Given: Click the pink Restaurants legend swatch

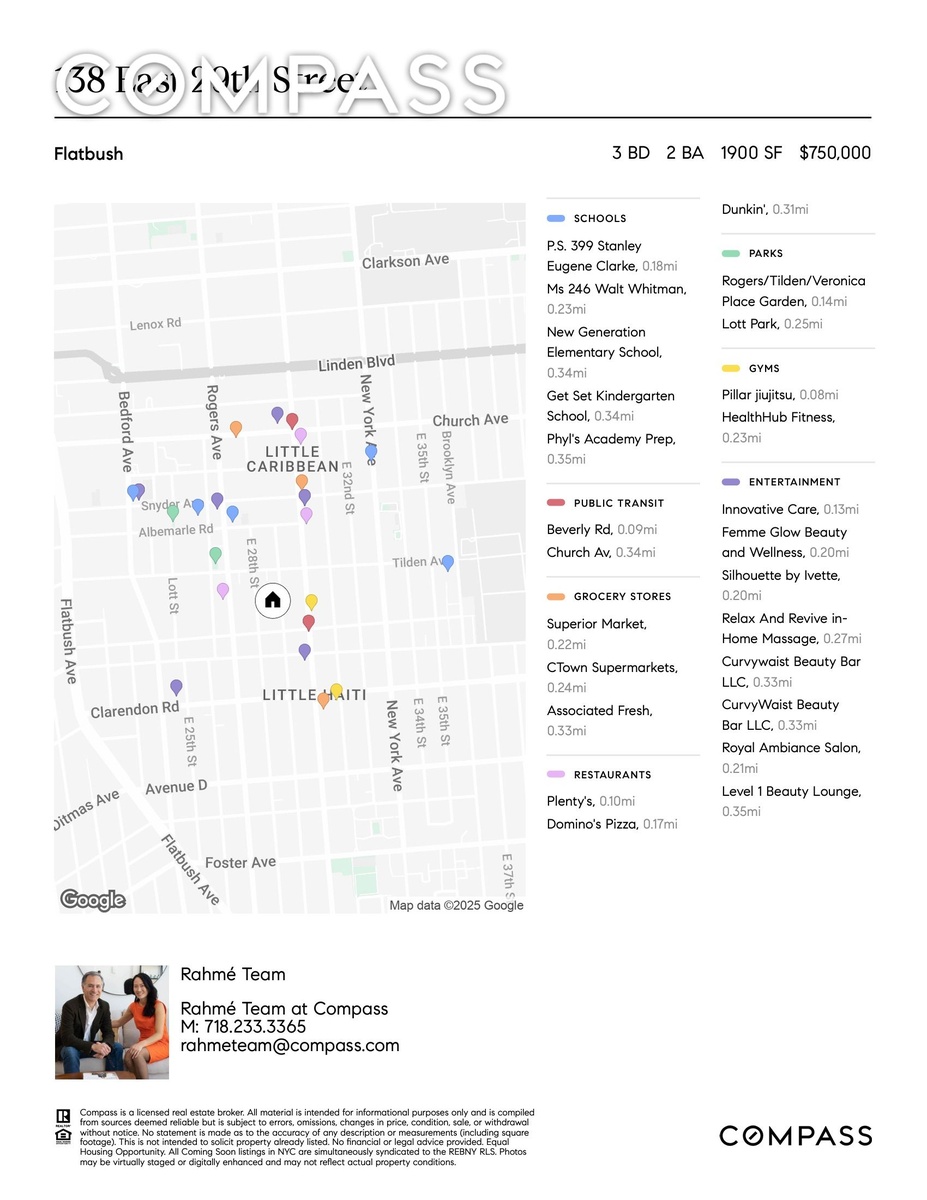Looking at the screenshot, I should click(556, 775).
